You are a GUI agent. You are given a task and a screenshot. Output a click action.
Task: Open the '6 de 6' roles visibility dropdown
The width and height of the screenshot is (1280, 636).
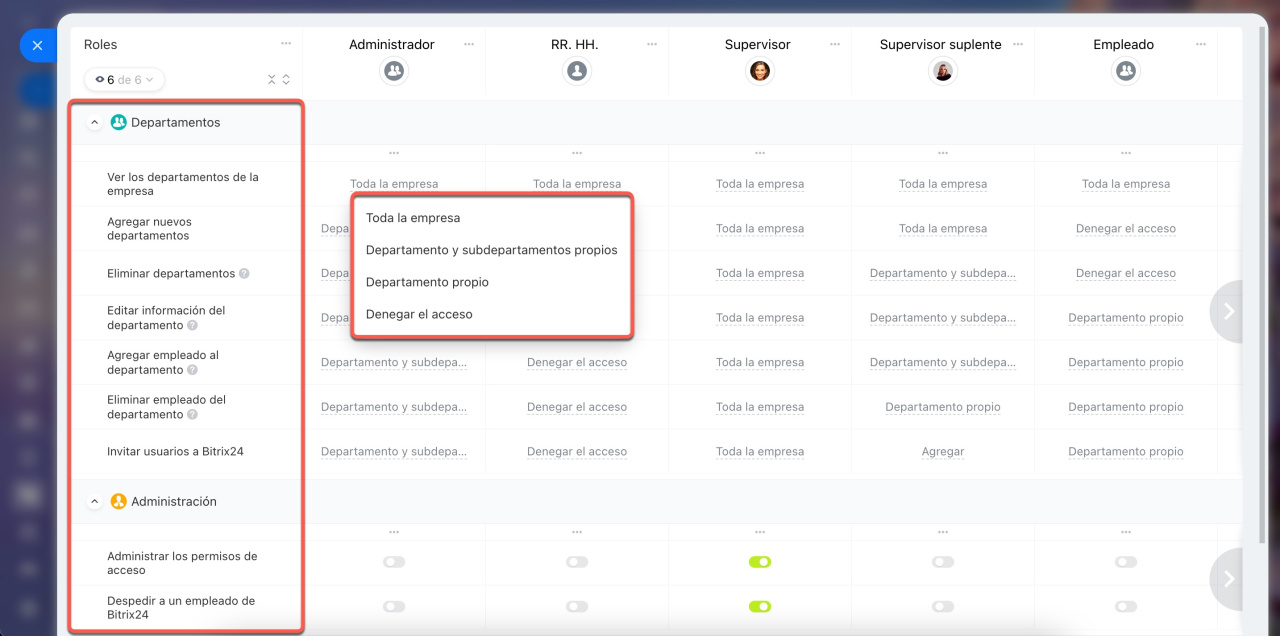pos(125,80)
